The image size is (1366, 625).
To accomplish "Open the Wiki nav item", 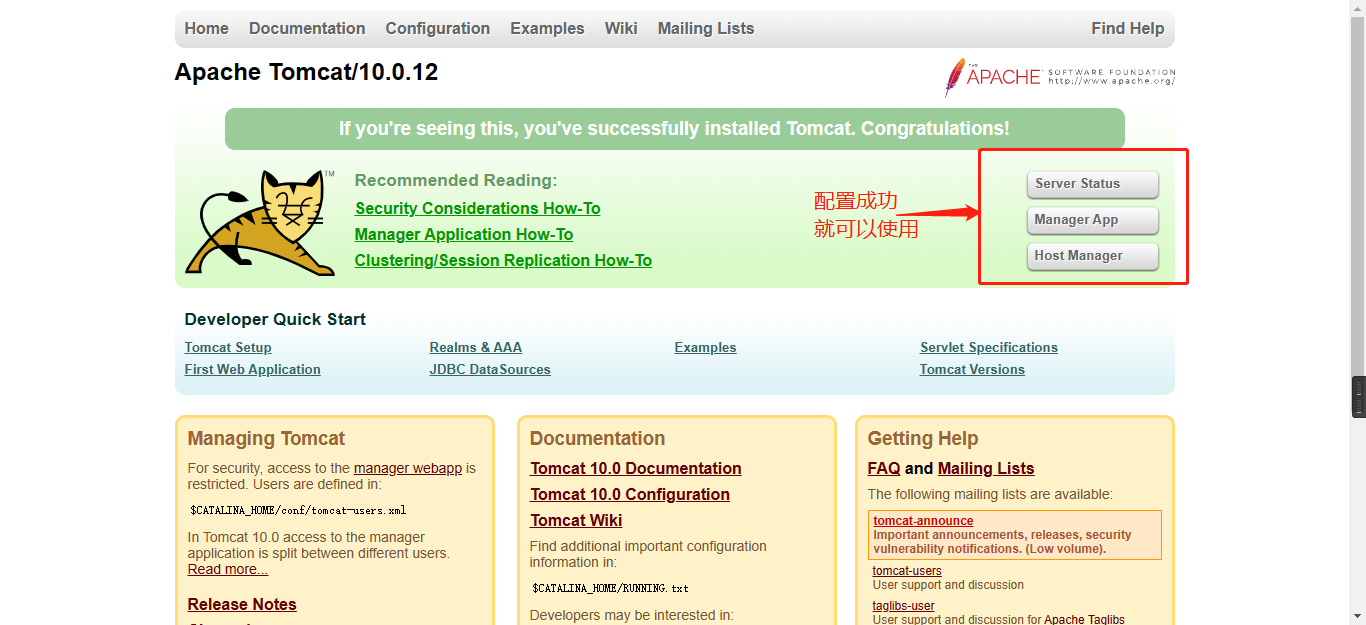I will point(621,28).
